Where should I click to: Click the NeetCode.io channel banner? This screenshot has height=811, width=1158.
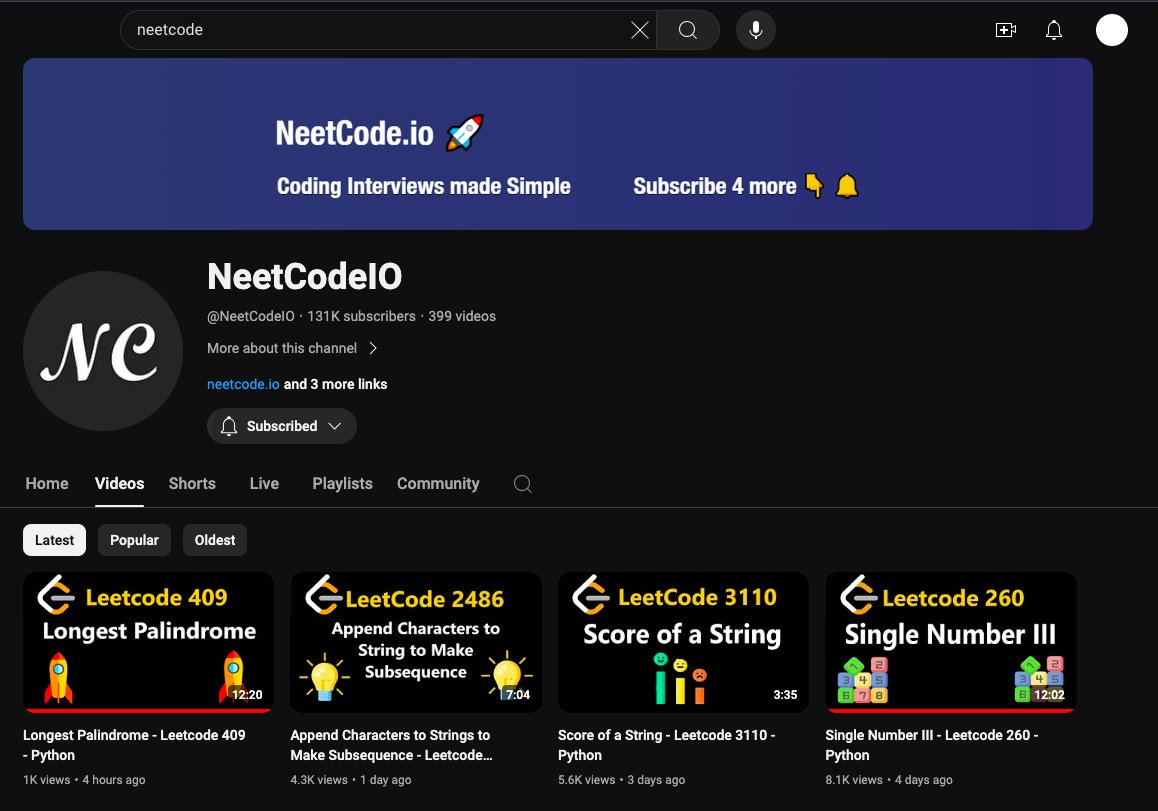[x=558, y=144]
